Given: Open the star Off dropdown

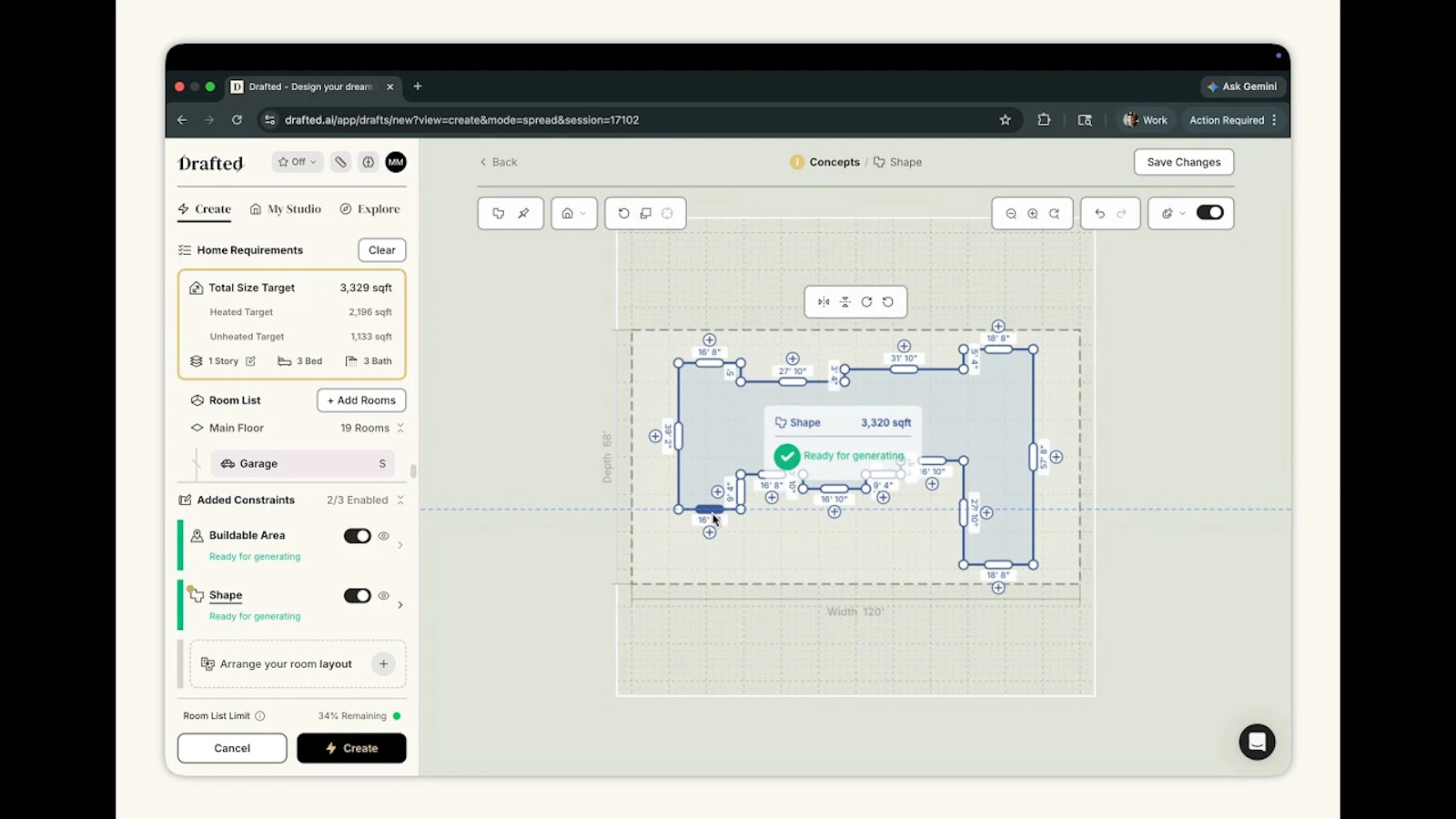Looking at the screenshot, I should (298, 162).
